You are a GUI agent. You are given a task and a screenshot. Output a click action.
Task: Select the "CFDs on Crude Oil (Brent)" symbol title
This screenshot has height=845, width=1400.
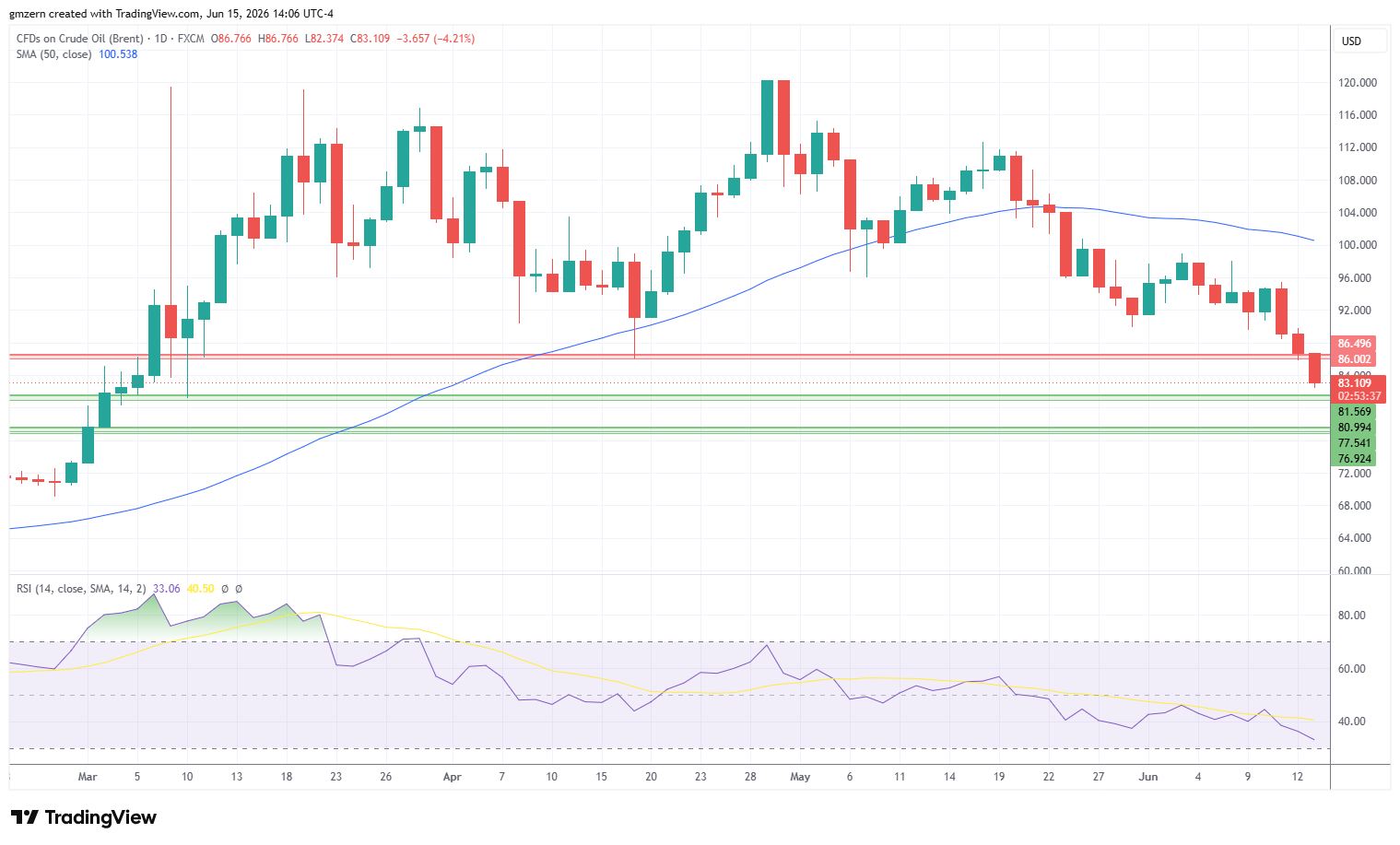80,39
